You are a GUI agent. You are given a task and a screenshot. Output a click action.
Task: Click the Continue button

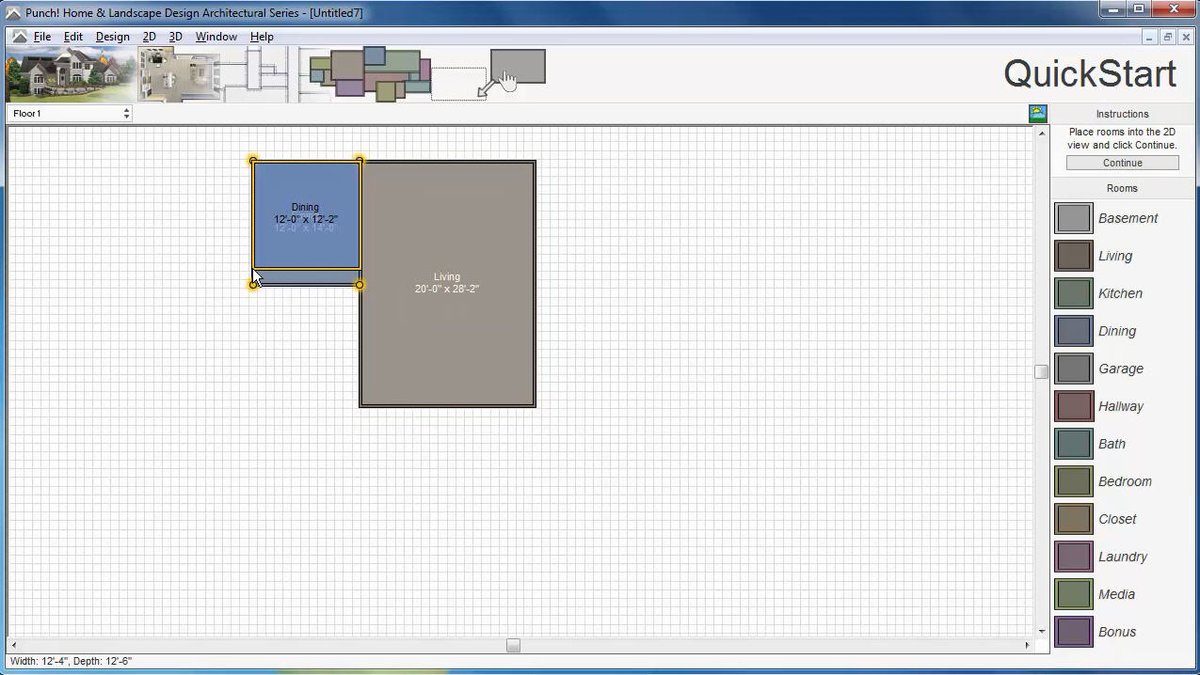coord(1122,163)
